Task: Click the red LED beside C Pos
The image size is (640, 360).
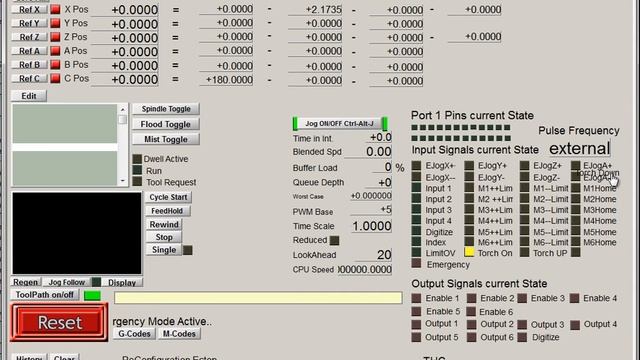Action: click(x=56, y=78)
